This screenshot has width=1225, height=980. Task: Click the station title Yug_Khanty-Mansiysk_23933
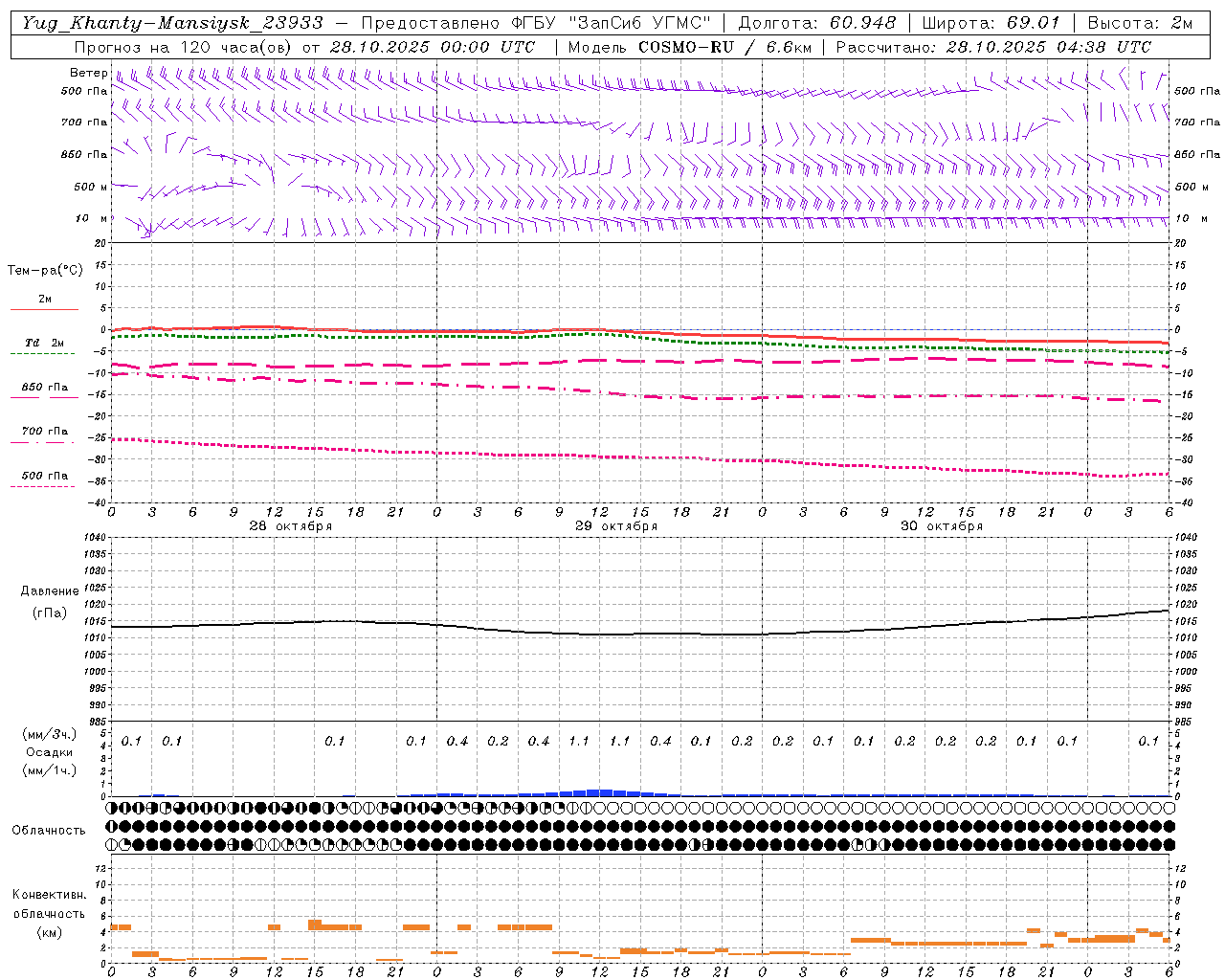(x=171, y=23)
